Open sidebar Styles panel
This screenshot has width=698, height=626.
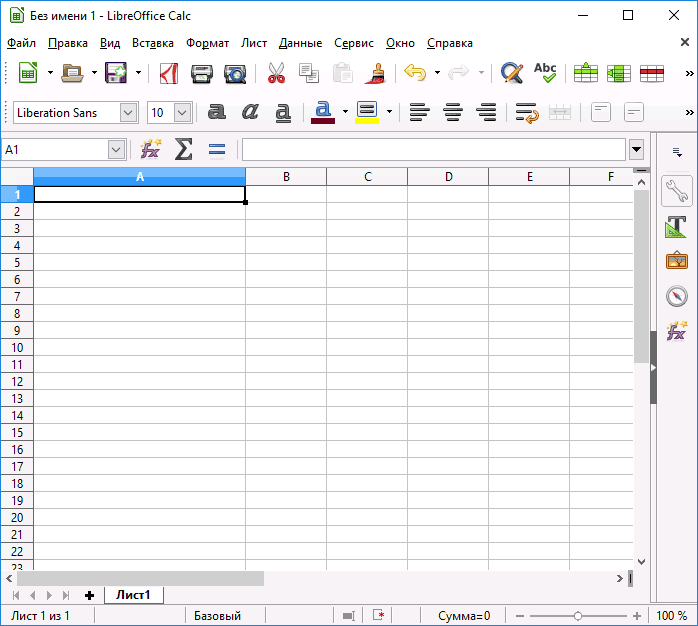[677, 226]
